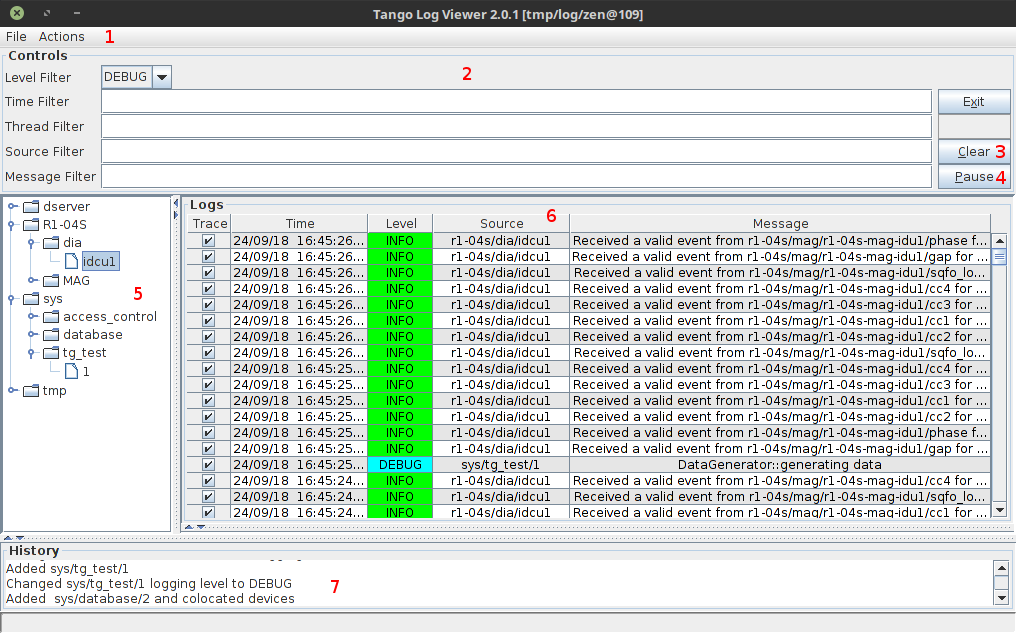Viewport: 1016px width, 633px height.
Task: Collapse the dia tree node
Action: (x=32, y=243)
